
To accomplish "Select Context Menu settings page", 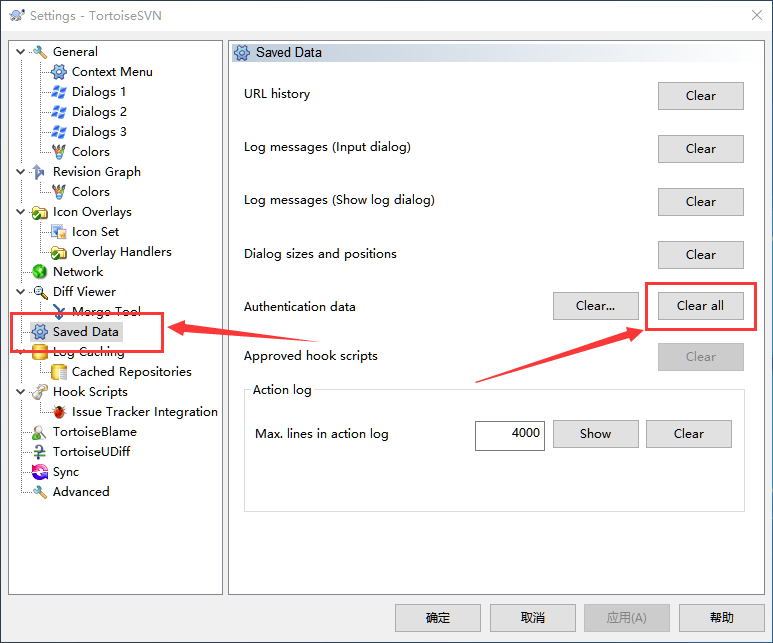I will click(x=112, y=72).
